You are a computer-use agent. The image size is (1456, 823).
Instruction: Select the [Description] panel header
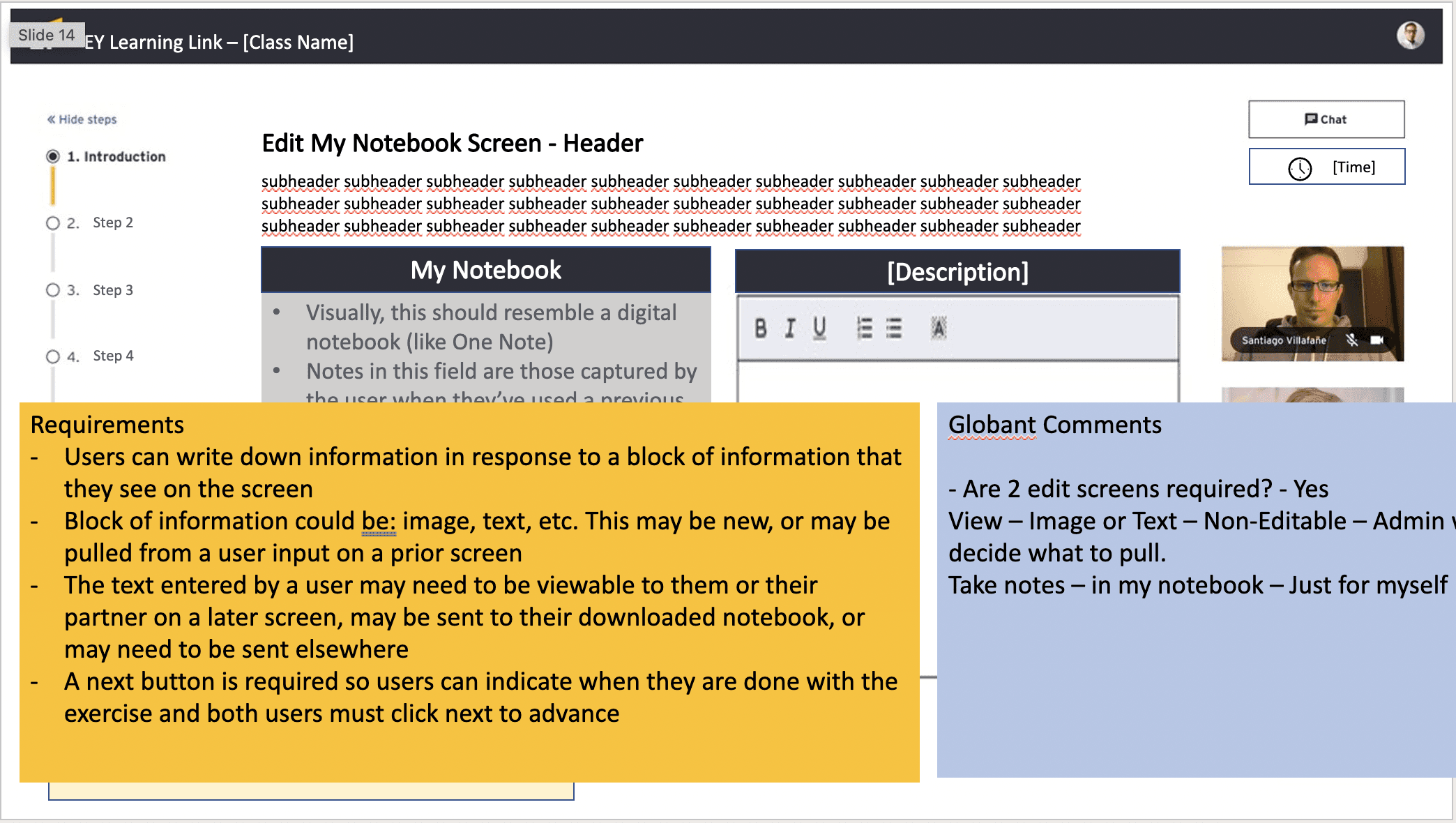point(957,272)
